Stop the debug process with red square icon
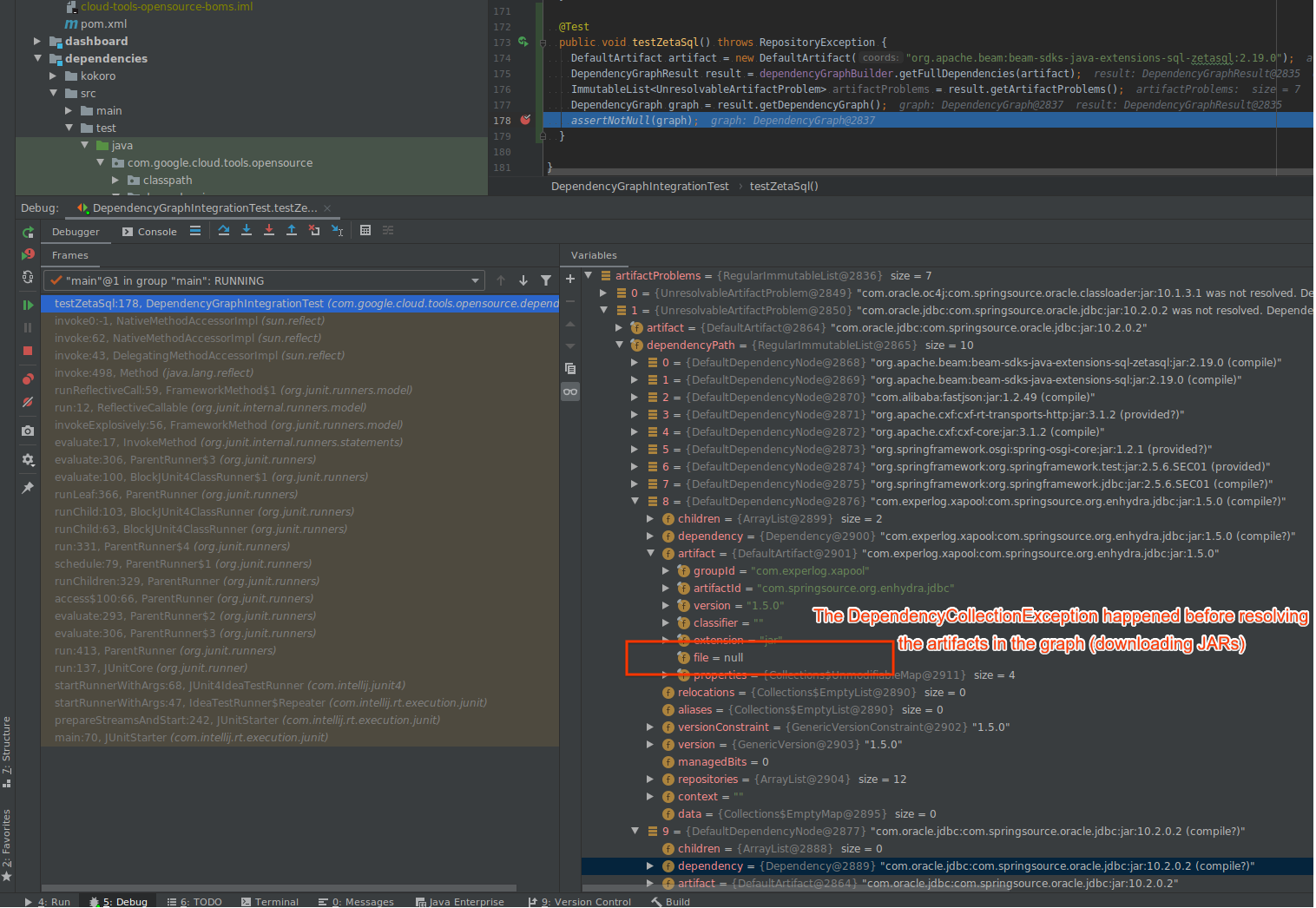The height and width of the screenshot is (908, 1316). tap(27, 351)
